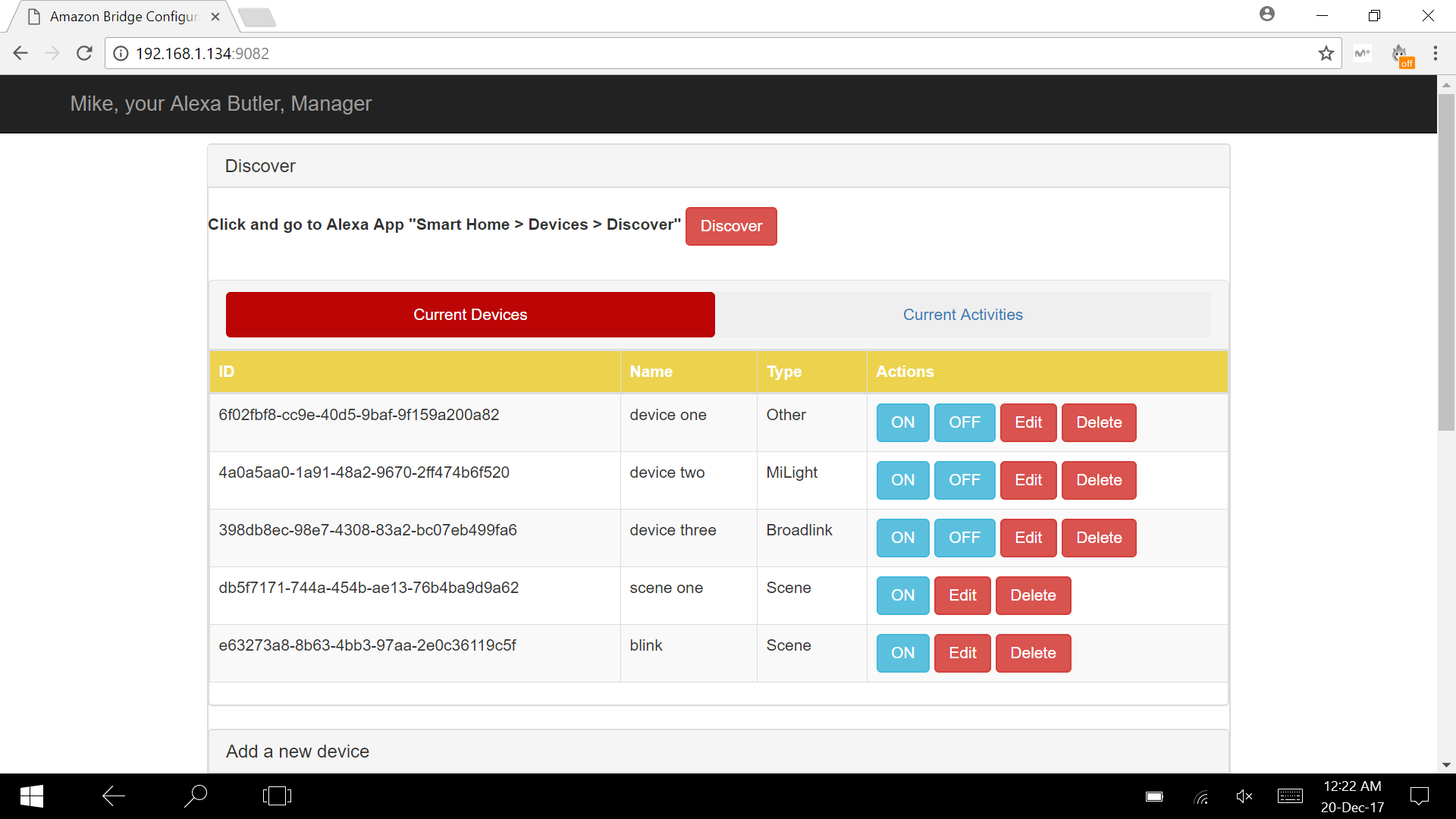Delete the blink scene

point(1033,653)
